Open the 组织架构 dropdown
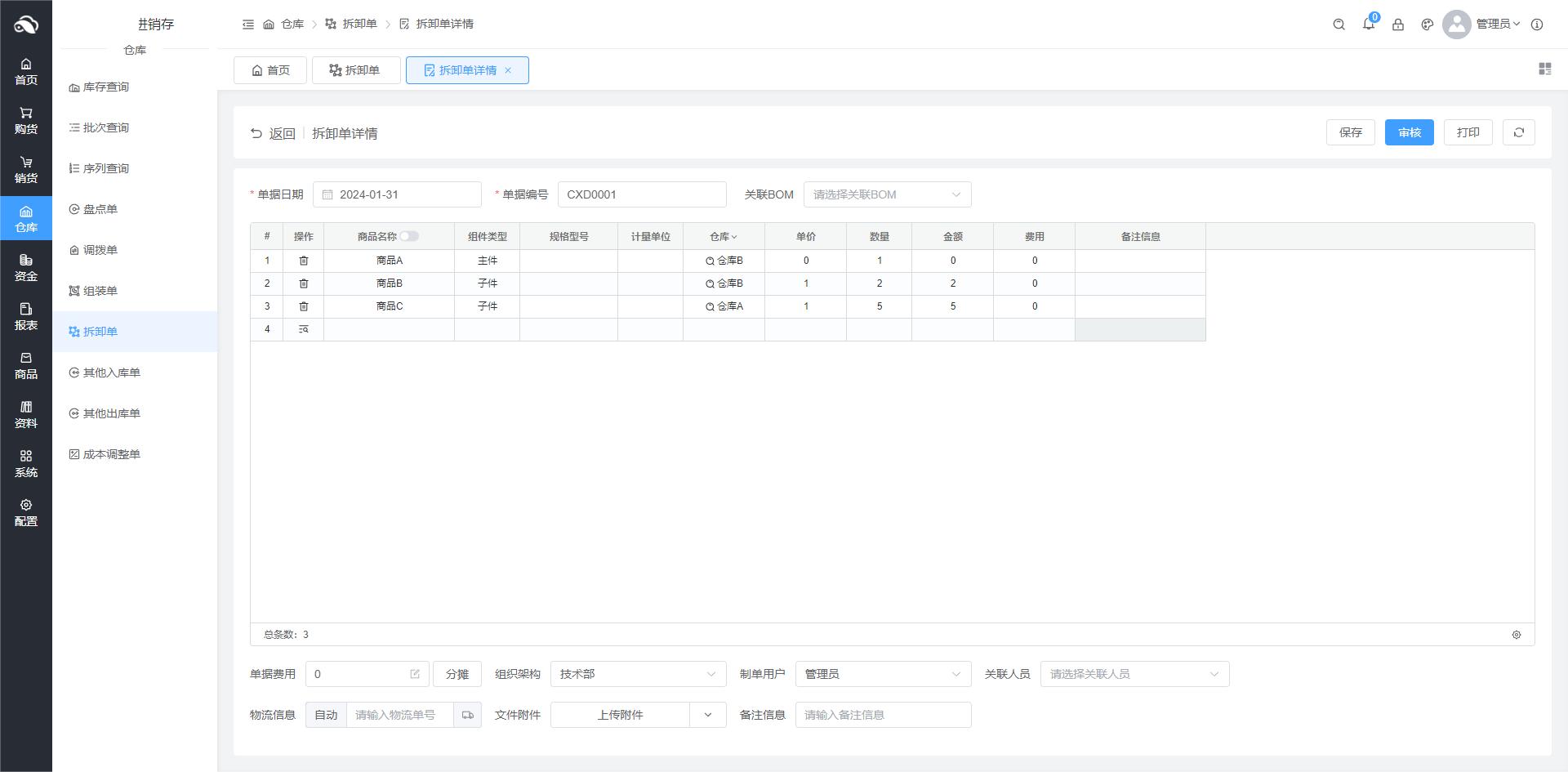This screenshot has height=772, width=1568. click(637, 674)
